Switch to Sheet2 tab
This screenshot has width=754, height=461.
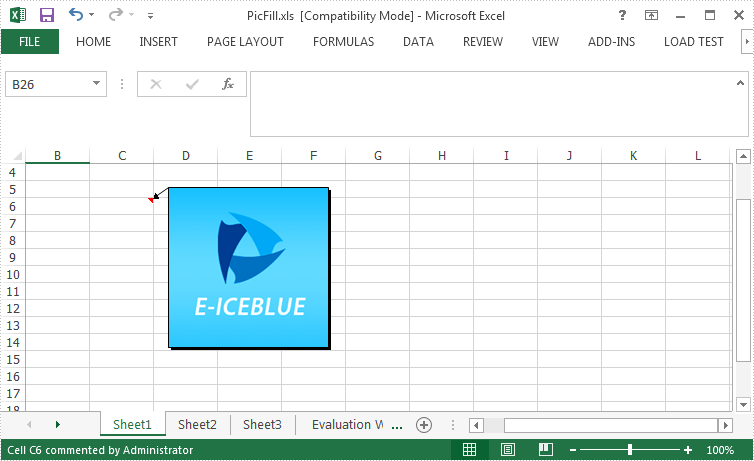(x=197, y=424)
